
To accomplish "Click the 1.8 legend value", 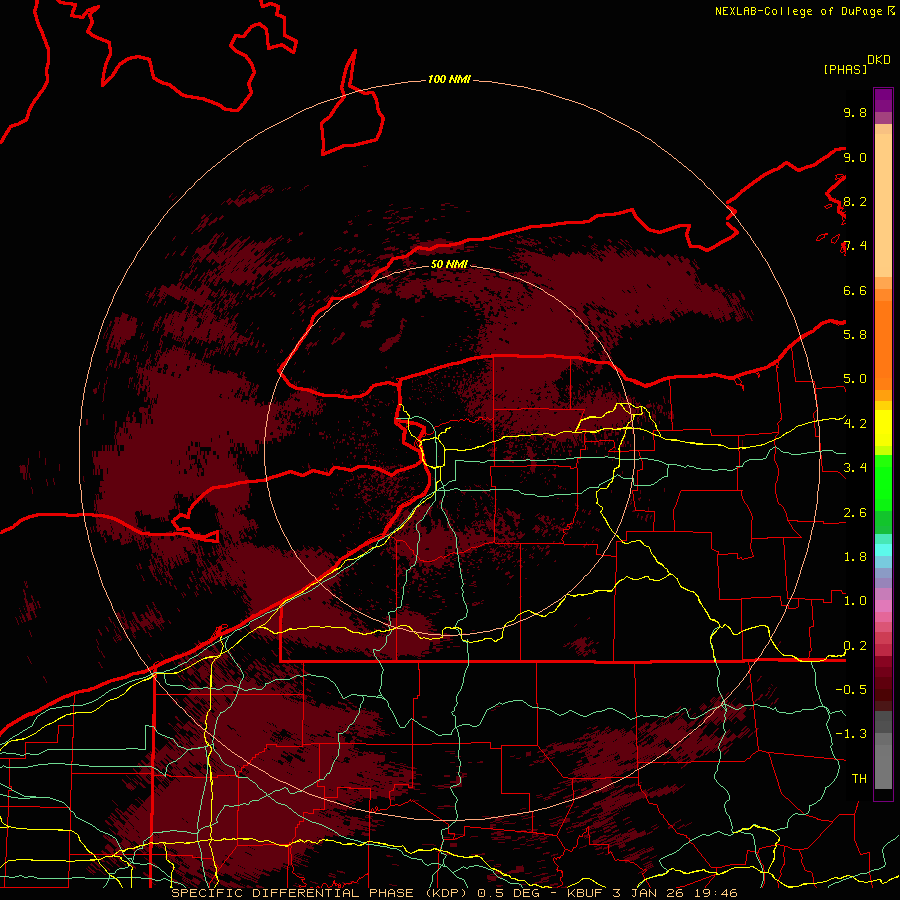I will pos(855,557).
